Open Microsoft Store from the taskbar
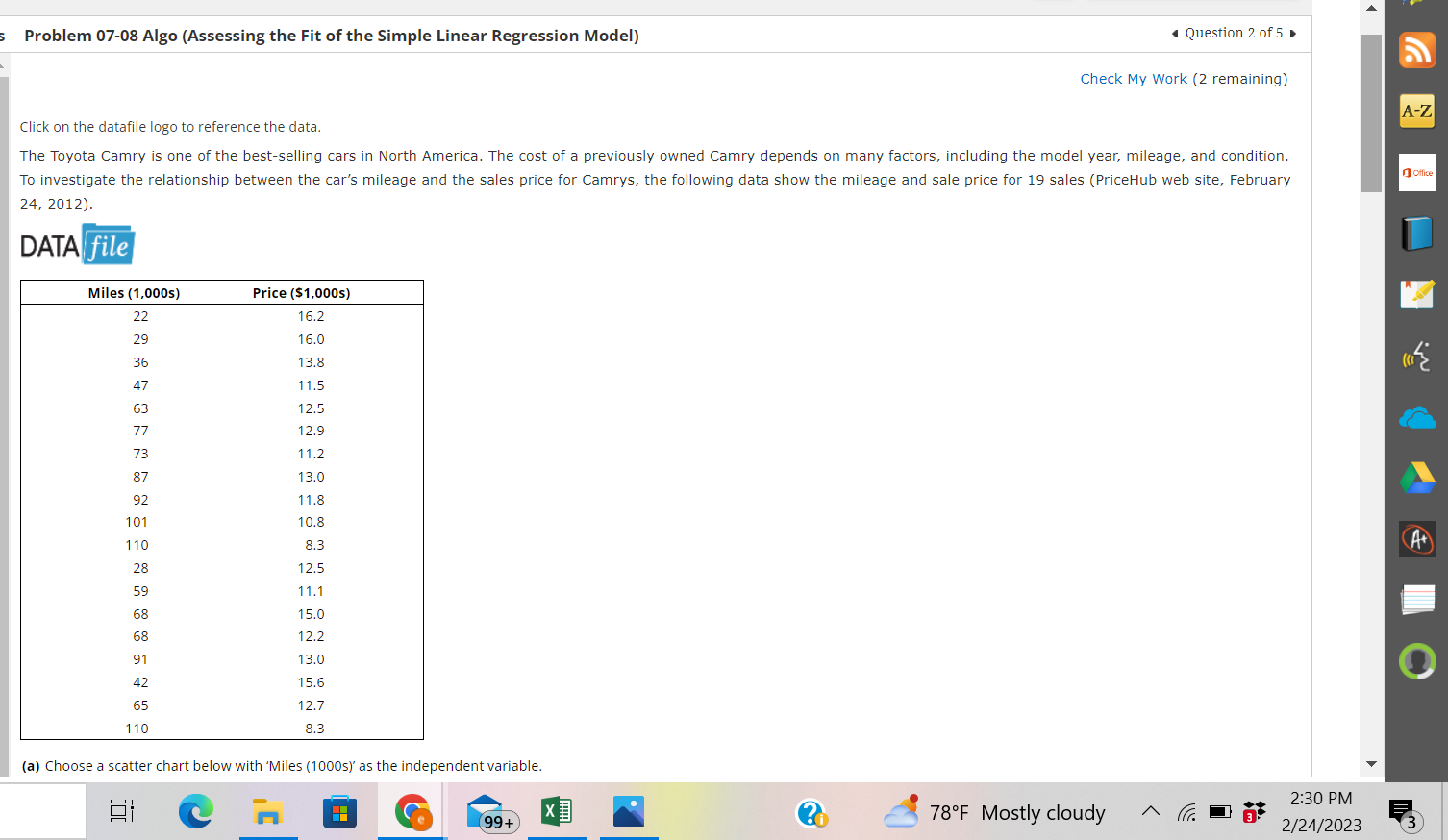The width and height of the screenshot is (1448, 840). click(x=339, y=812)
